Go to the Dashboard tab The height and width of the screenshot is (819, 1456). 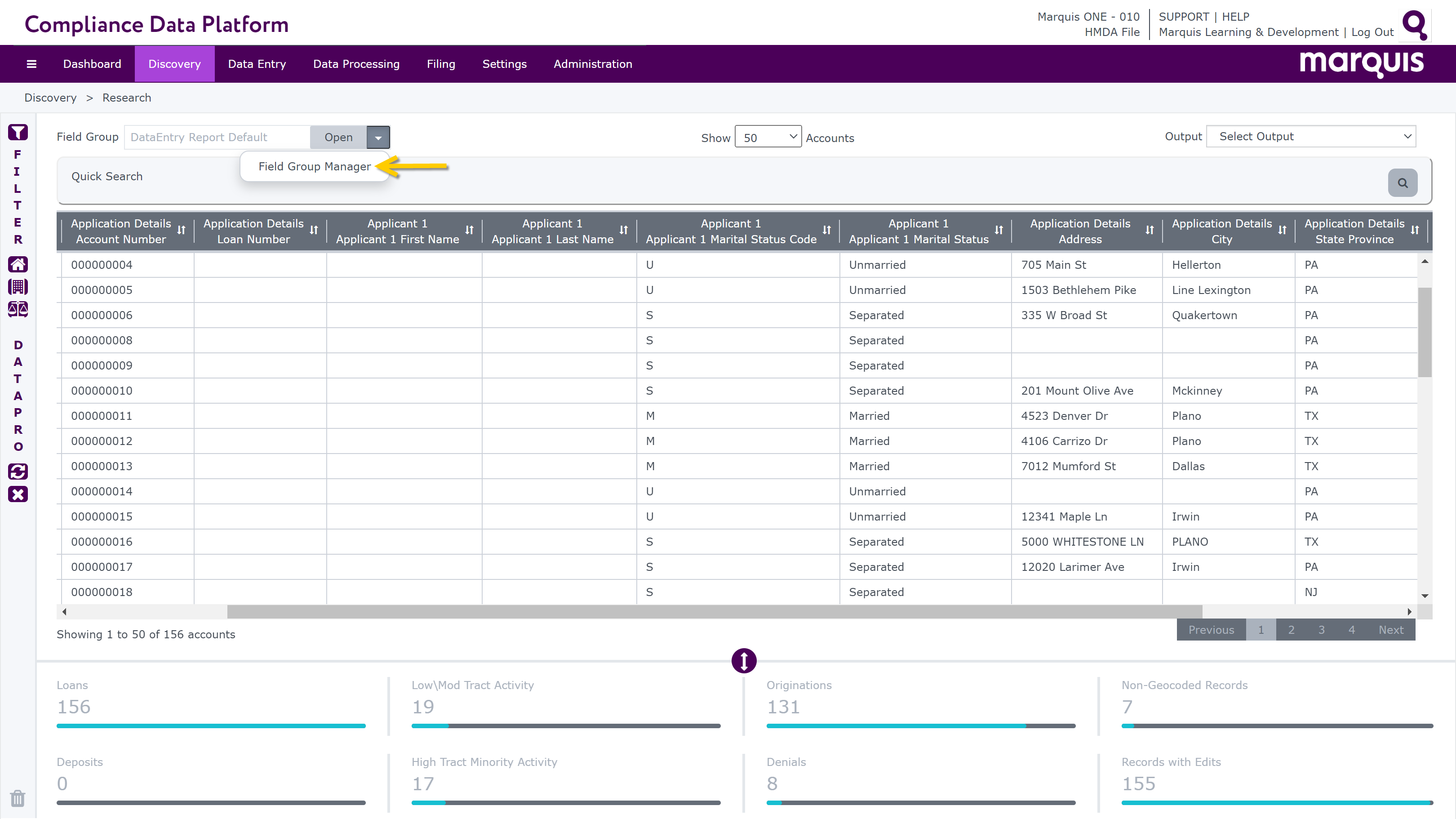[x=92, y=64]
